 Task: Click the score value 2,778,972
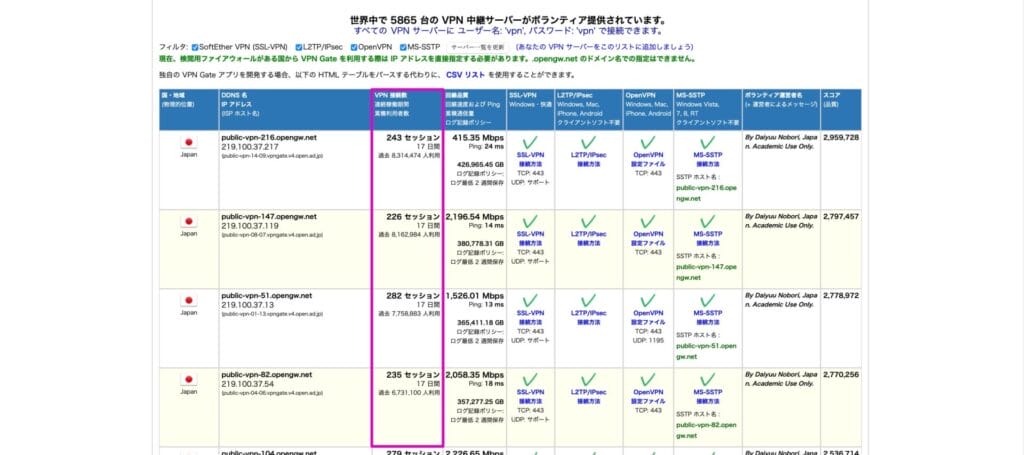pyautogui.click(x=841, y=296)
